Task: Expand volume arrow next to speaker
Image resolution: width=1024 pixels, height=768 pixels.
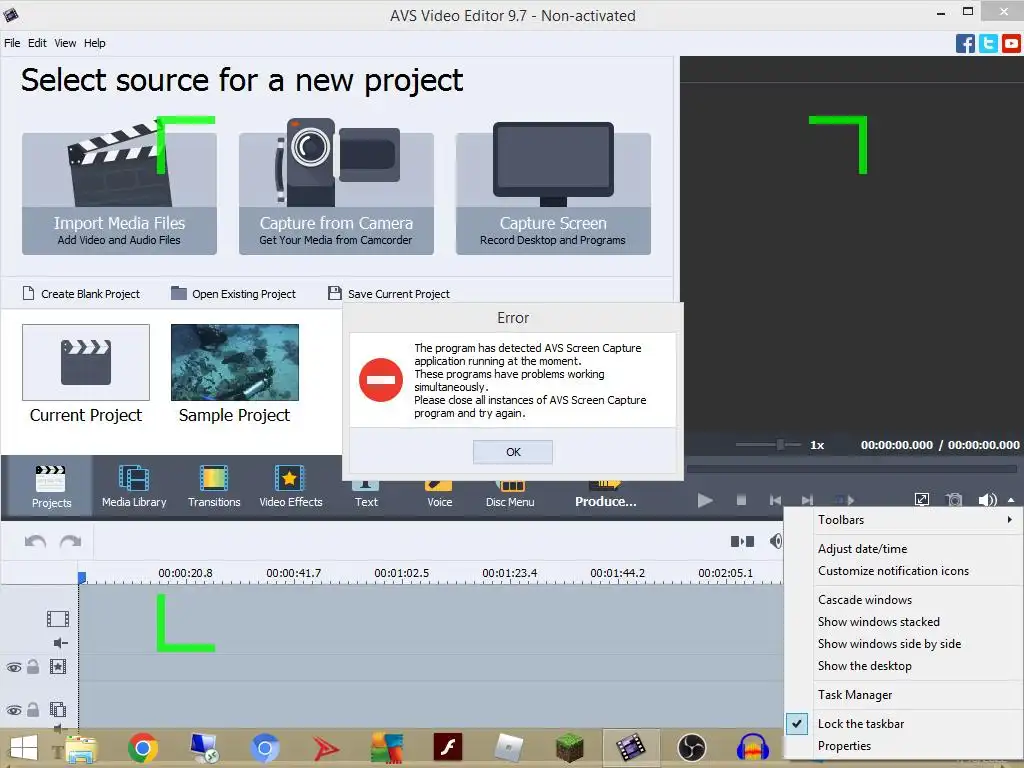Action: tap(1011, 500)
